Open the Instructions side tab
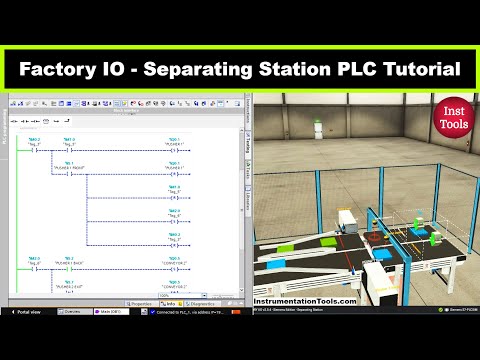The image size is (480, 360). 248,111
